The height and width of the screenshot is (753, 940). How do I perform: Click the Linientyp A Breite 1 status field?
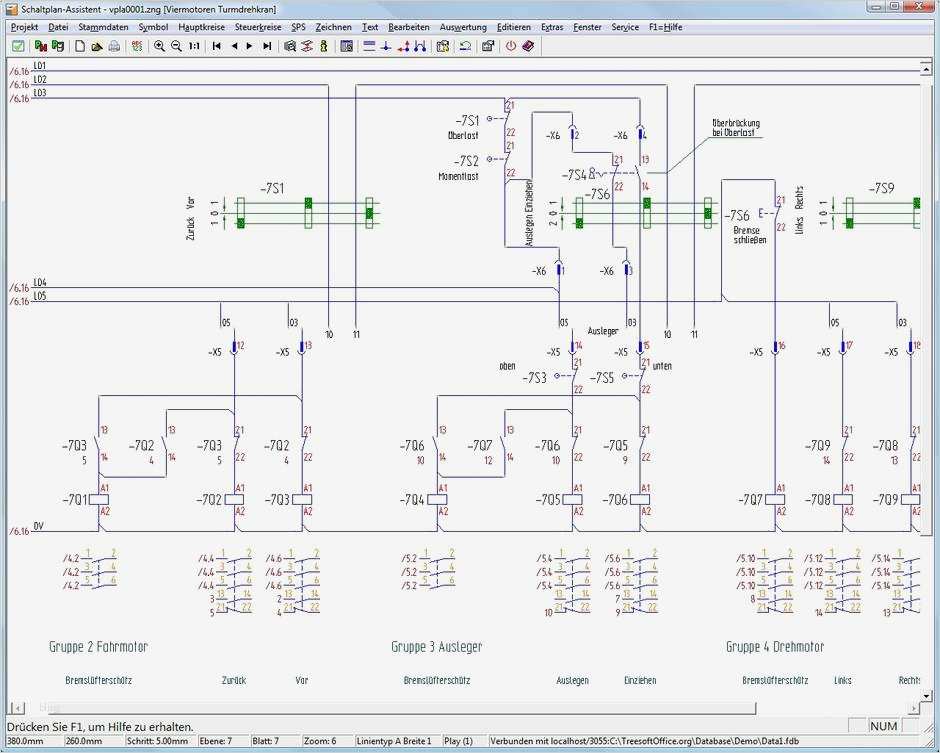(x=396, y=741)
